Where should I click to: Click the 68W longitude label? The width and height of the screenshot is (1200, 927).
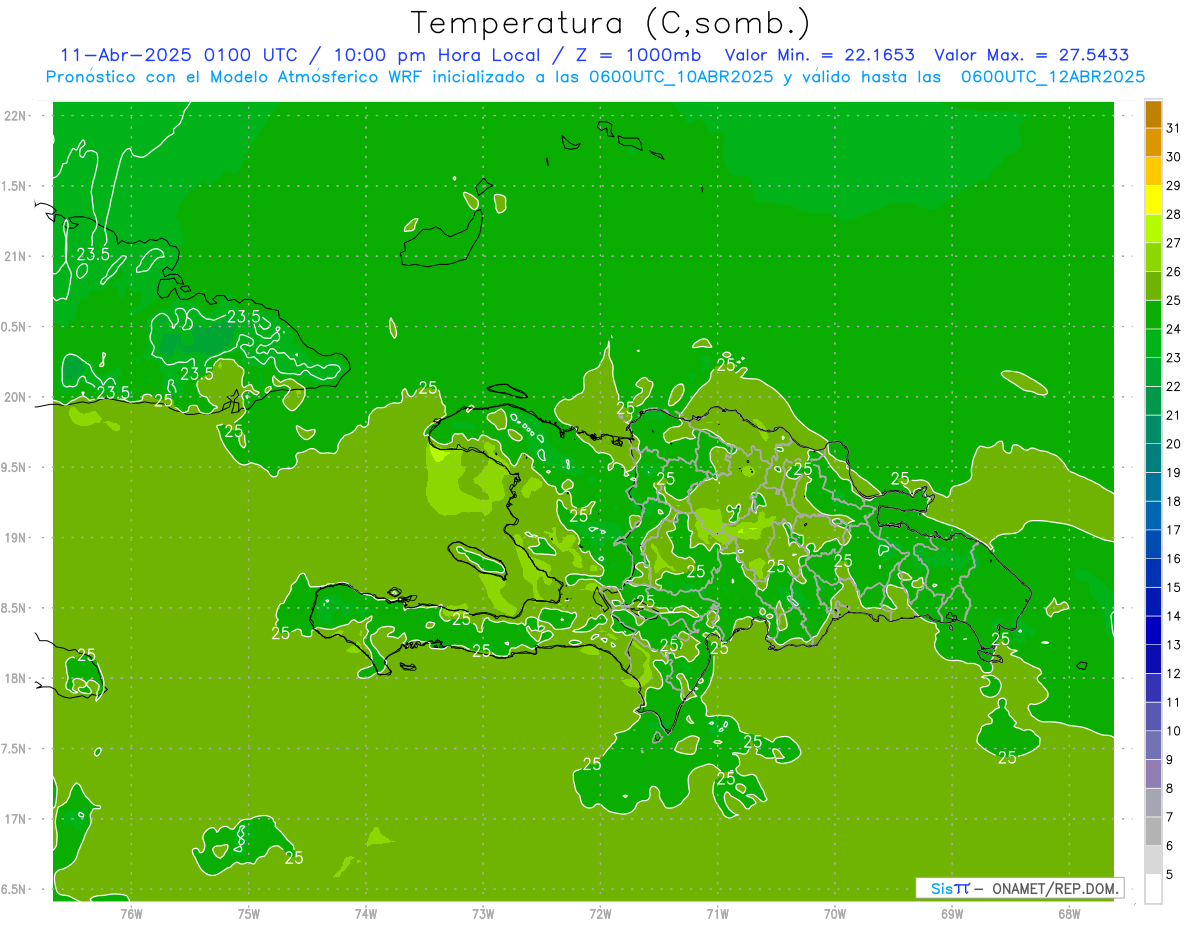(1069, 913)
